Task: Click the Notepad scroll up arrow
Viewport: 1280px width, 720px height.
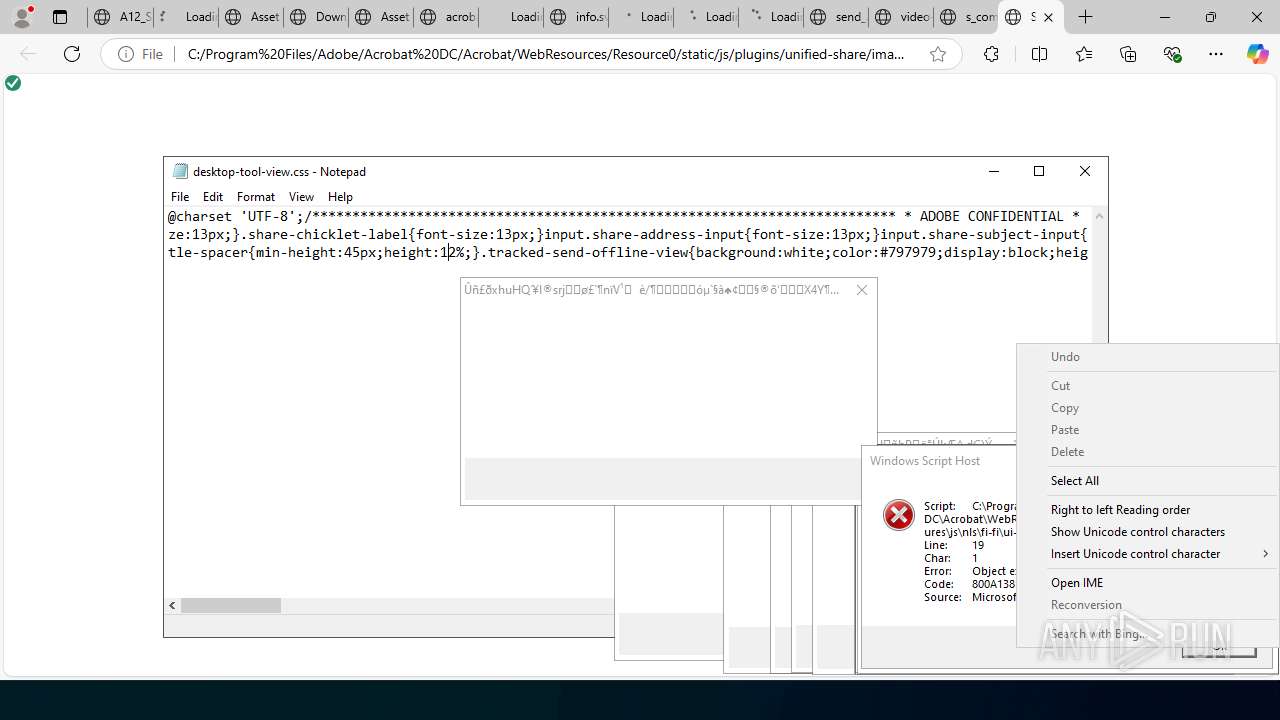Action: point(1099,216)
